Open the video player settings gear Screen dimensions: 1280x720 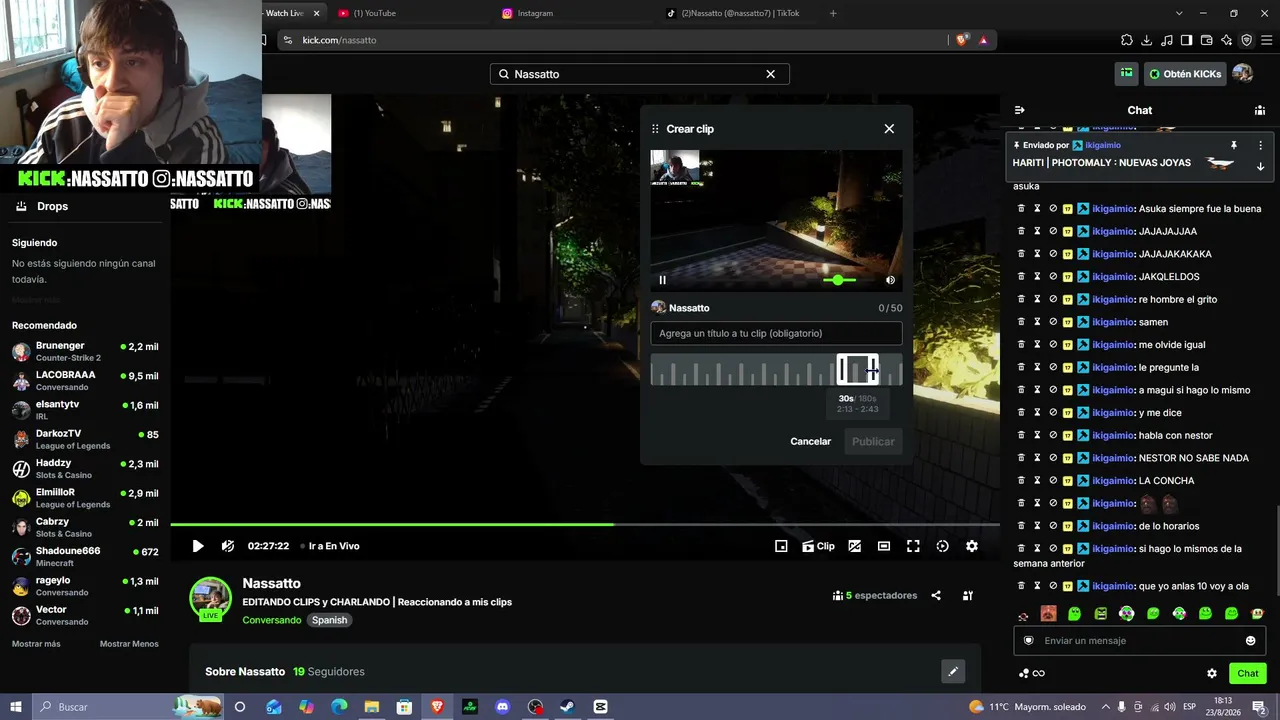(x=971, y=546)
